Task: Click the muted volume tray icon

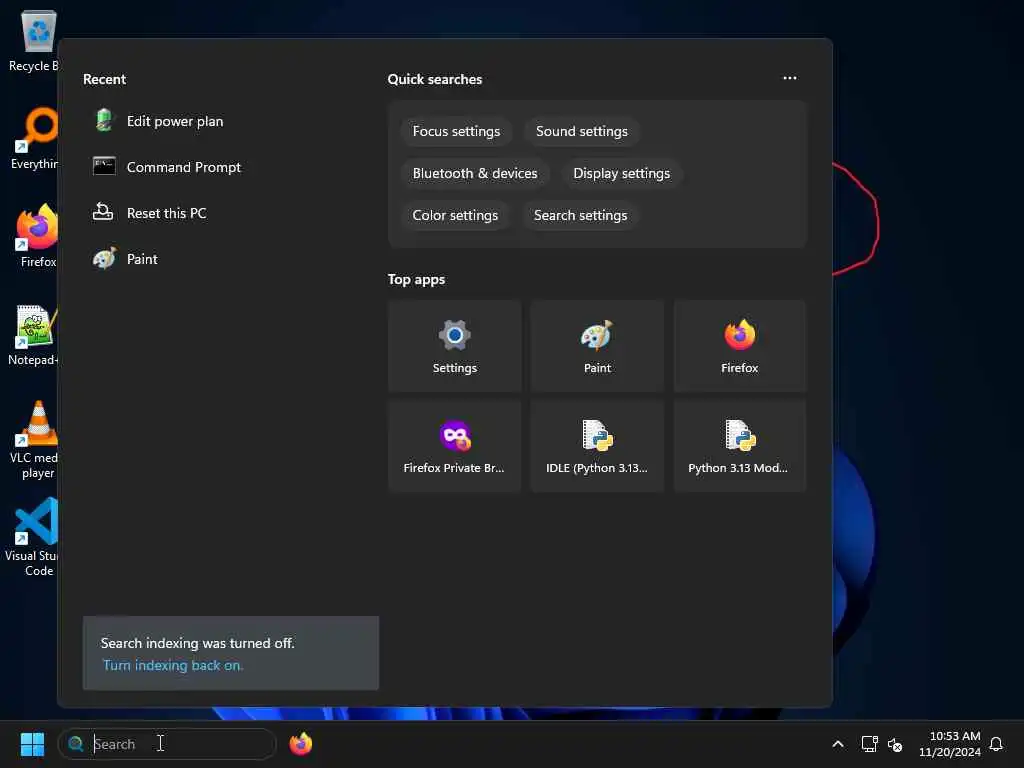Action: [895, 744]
